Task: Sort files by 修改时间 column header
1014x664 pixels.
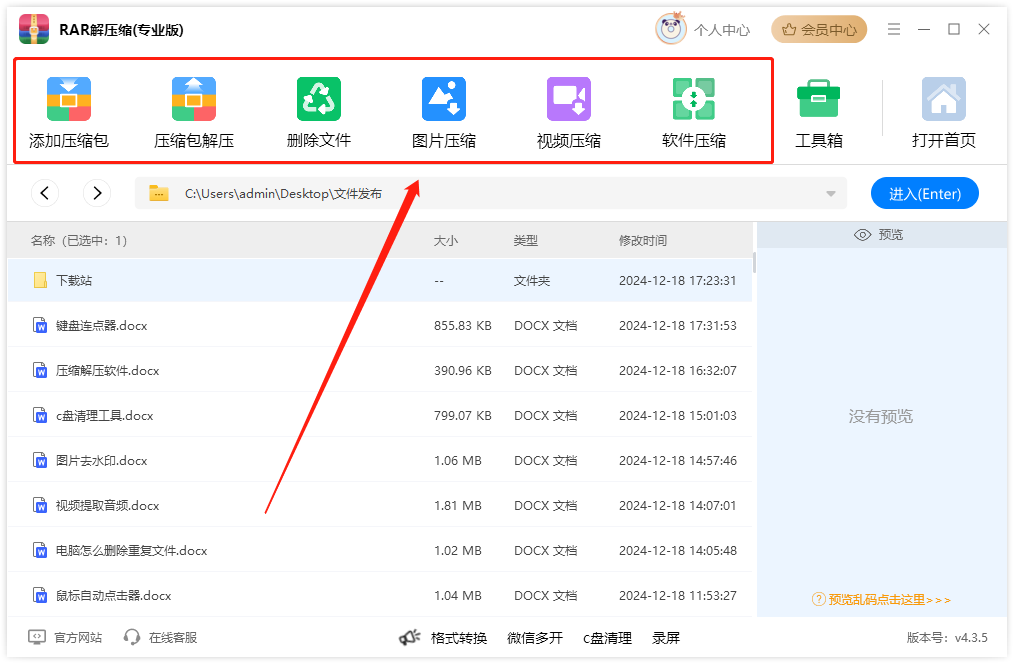Action: 643,241
